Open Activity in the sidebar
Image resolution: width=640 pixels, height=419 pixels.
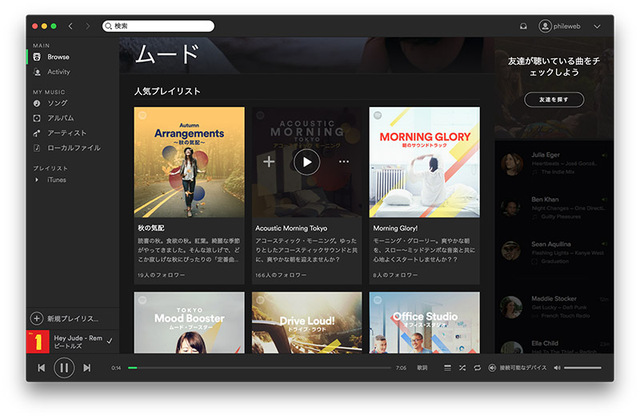coord(59,72)
